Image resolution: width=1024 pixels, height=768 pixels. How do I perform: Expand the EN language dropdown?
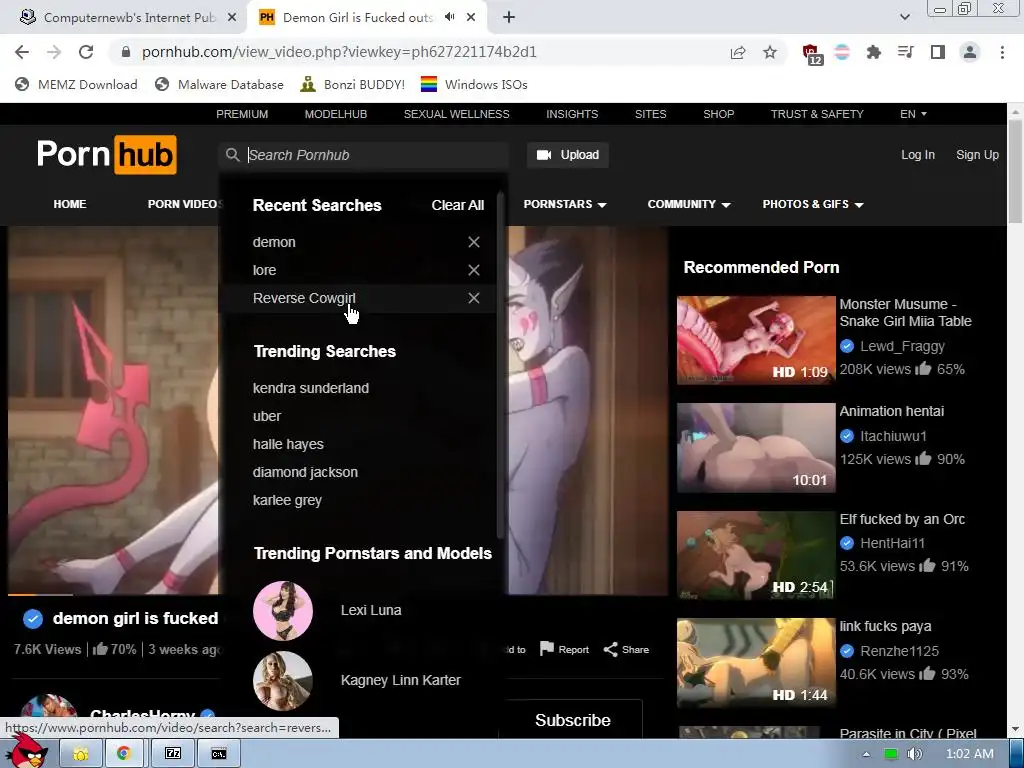(913, 114)
